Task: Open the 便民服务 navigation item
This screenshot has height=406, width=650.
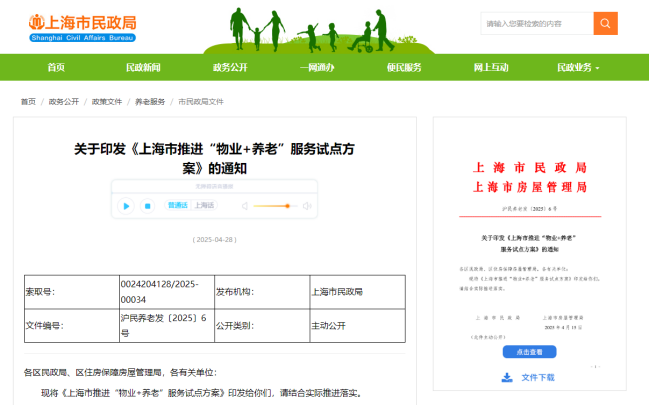Action: pyautogui.click(x=404, y=67)
